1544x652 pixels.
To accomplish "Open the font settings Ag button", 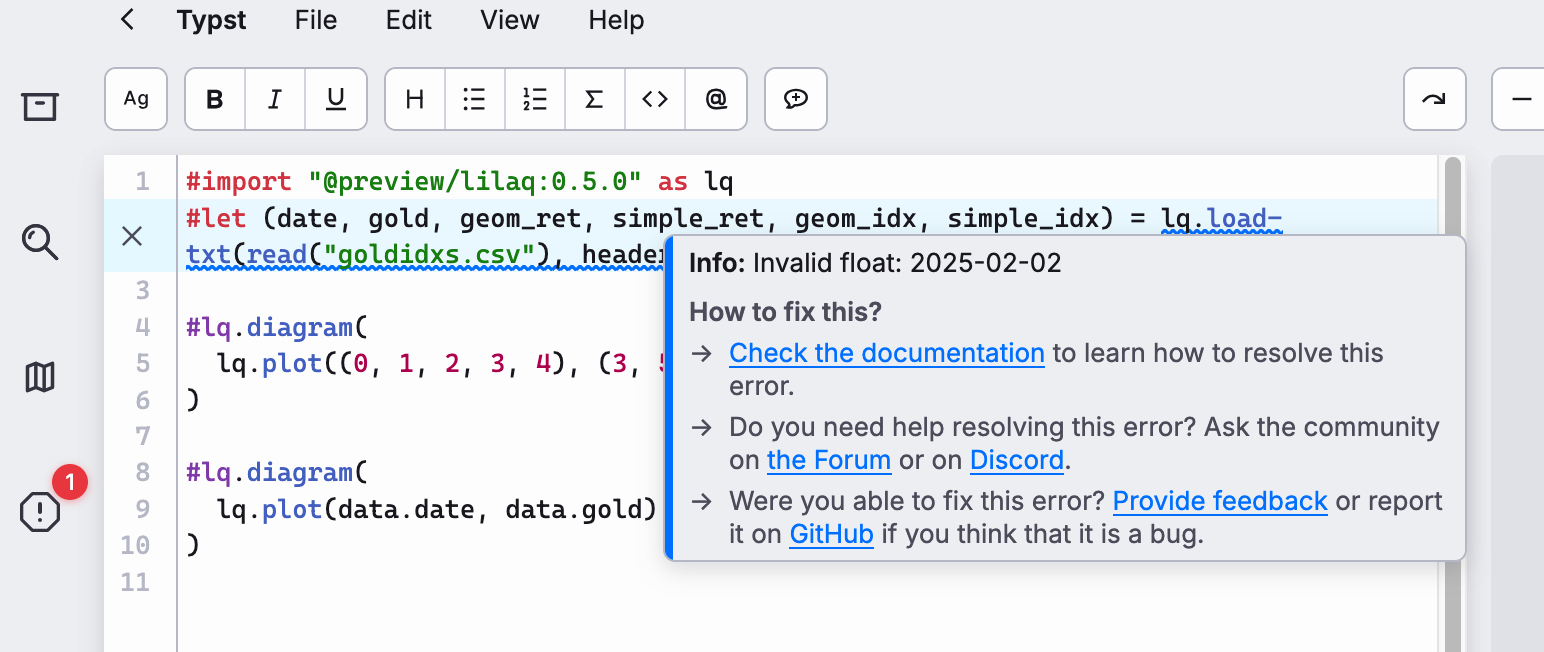I will 136,99.
